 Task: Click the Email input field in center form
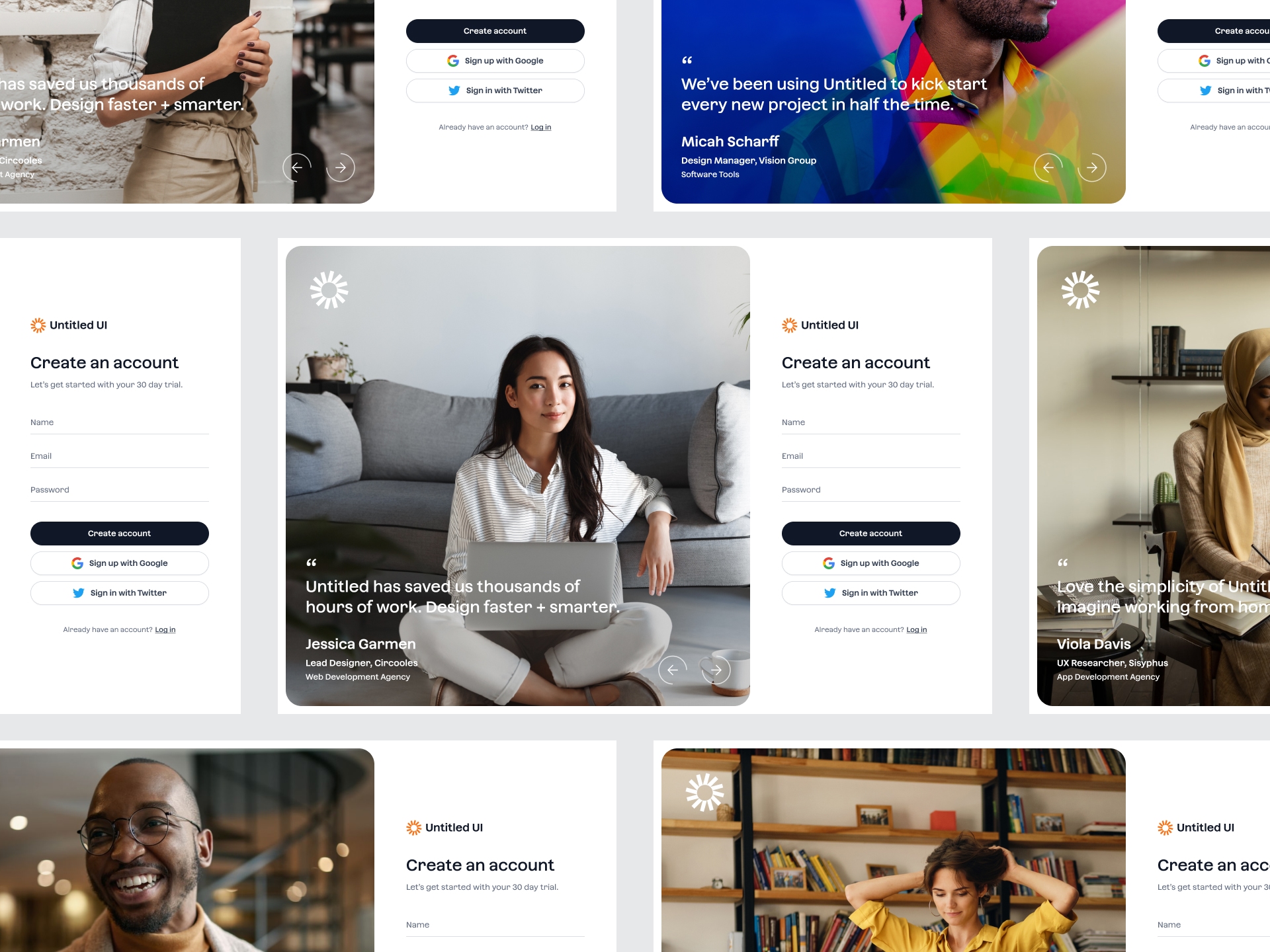point(870,456)
